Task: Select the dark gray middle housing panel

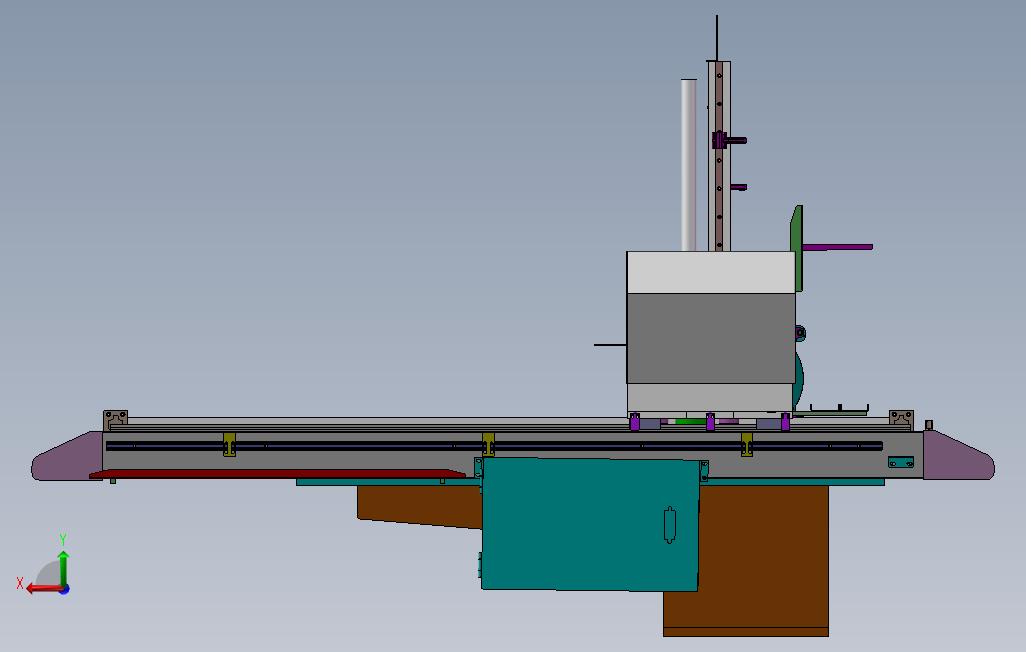Action: [711, 338]
